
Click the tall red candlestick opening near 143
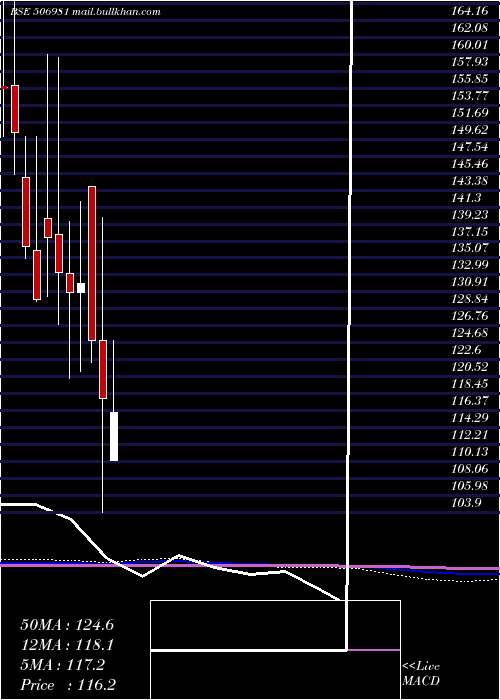pyautogui.click(x=92, y=263)
